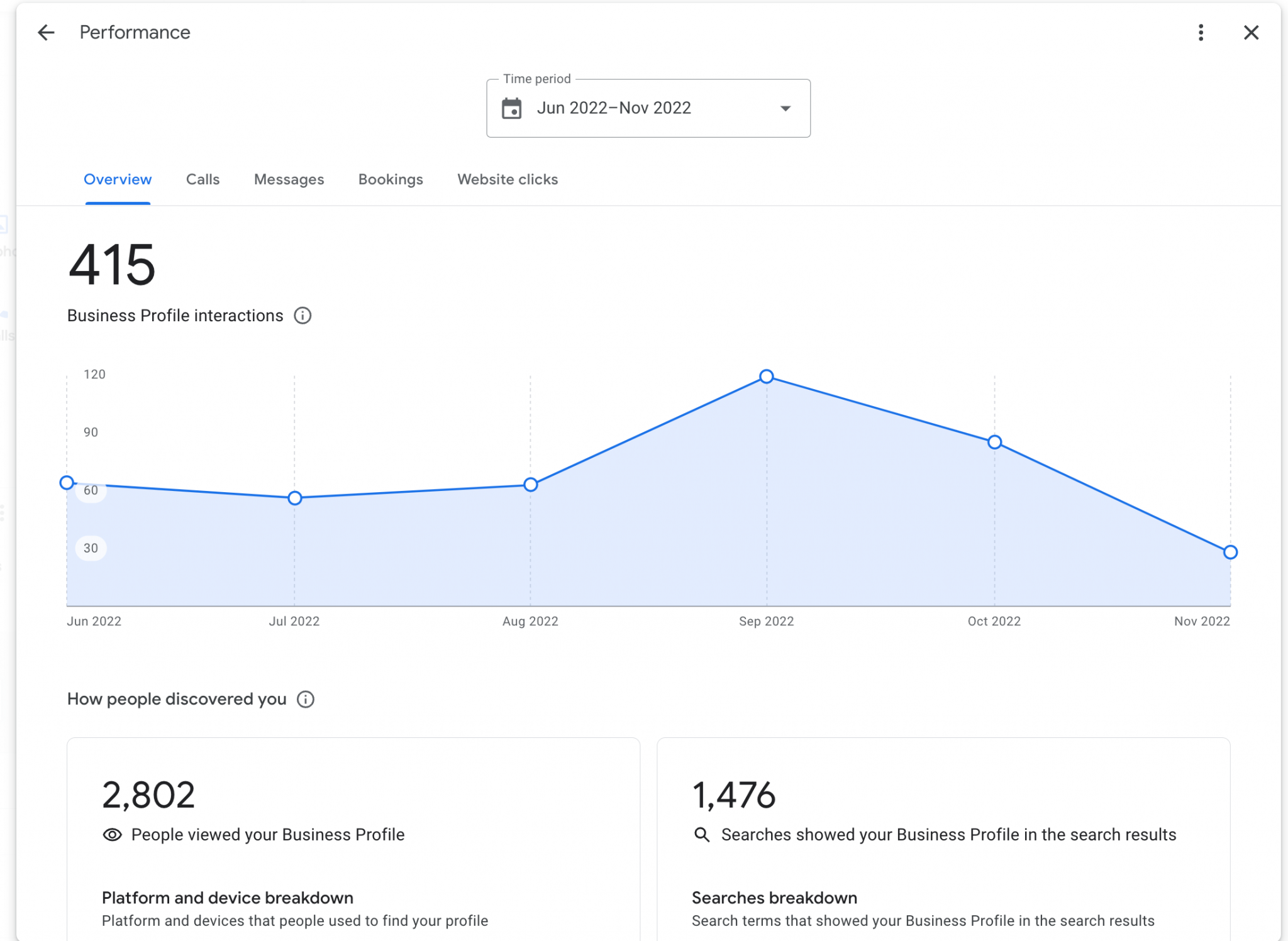Open the three-dot more options menu
Image resolution: width=1288 pixels, height=941 pixels.
pos(1201,33)
